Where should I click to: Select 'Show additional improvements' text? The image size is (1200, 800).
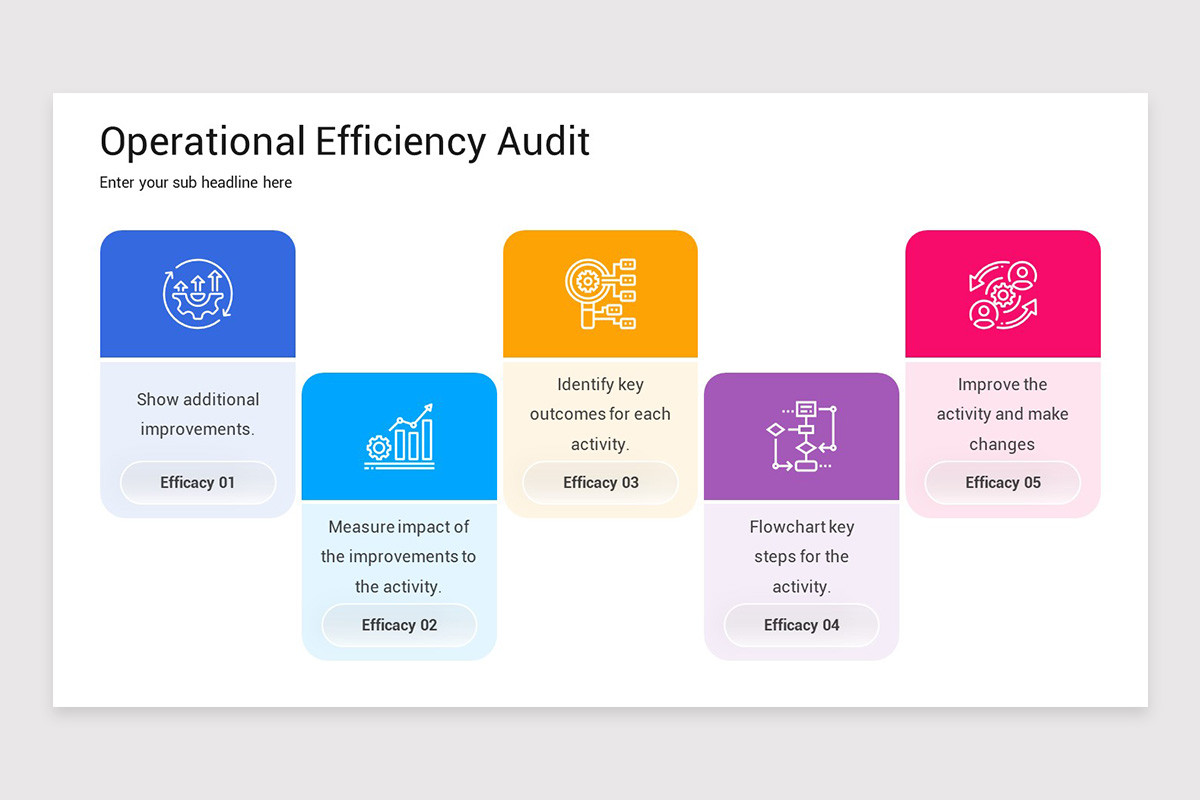pyautogui.click(x=197, y=414)
